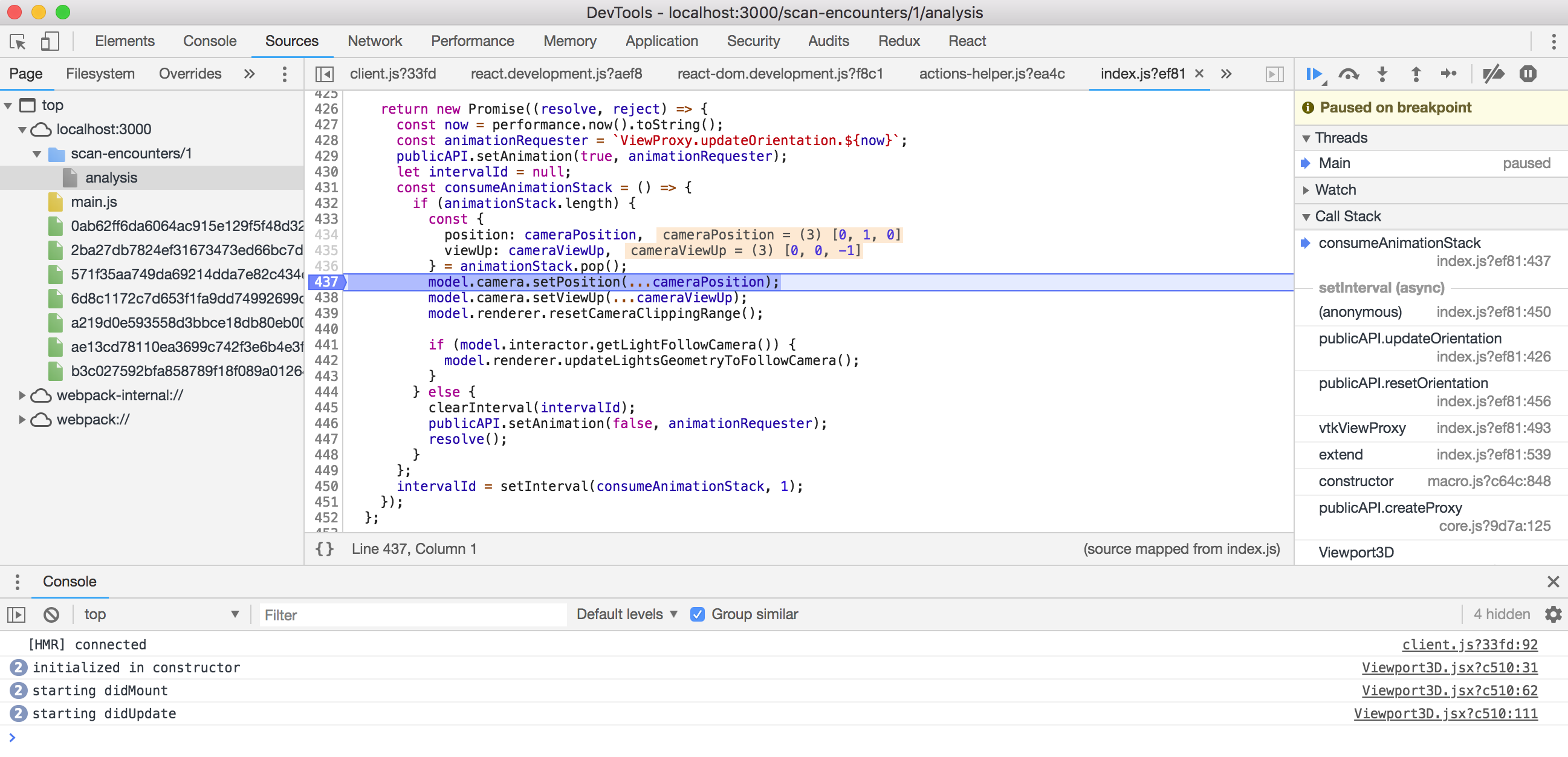Open console settings gear
Image resolution: width=1568 pixels, height=757 pixels.
click(x=1553, y=614)
